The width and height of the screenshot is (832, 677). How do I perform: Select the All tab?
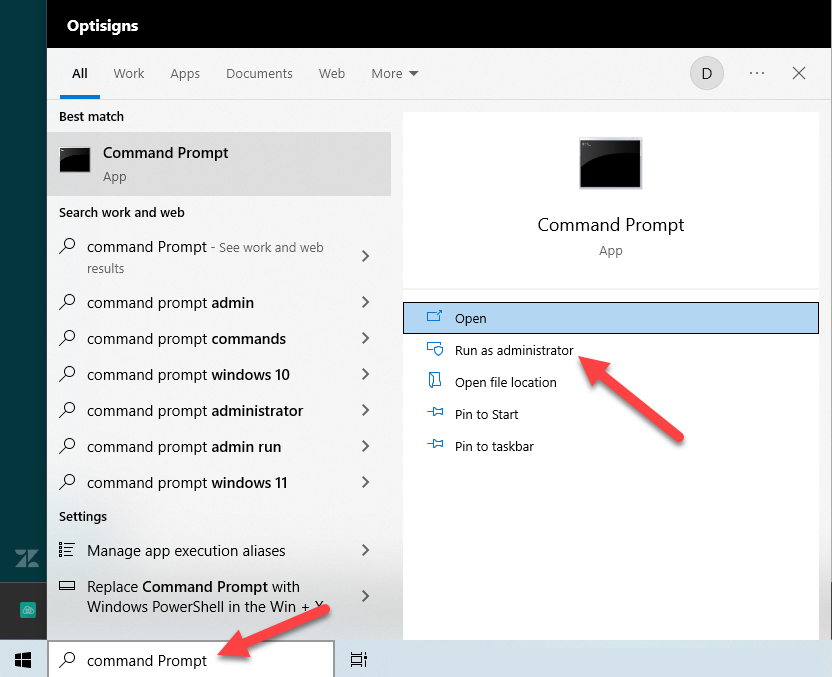click(x=80, y=73)
